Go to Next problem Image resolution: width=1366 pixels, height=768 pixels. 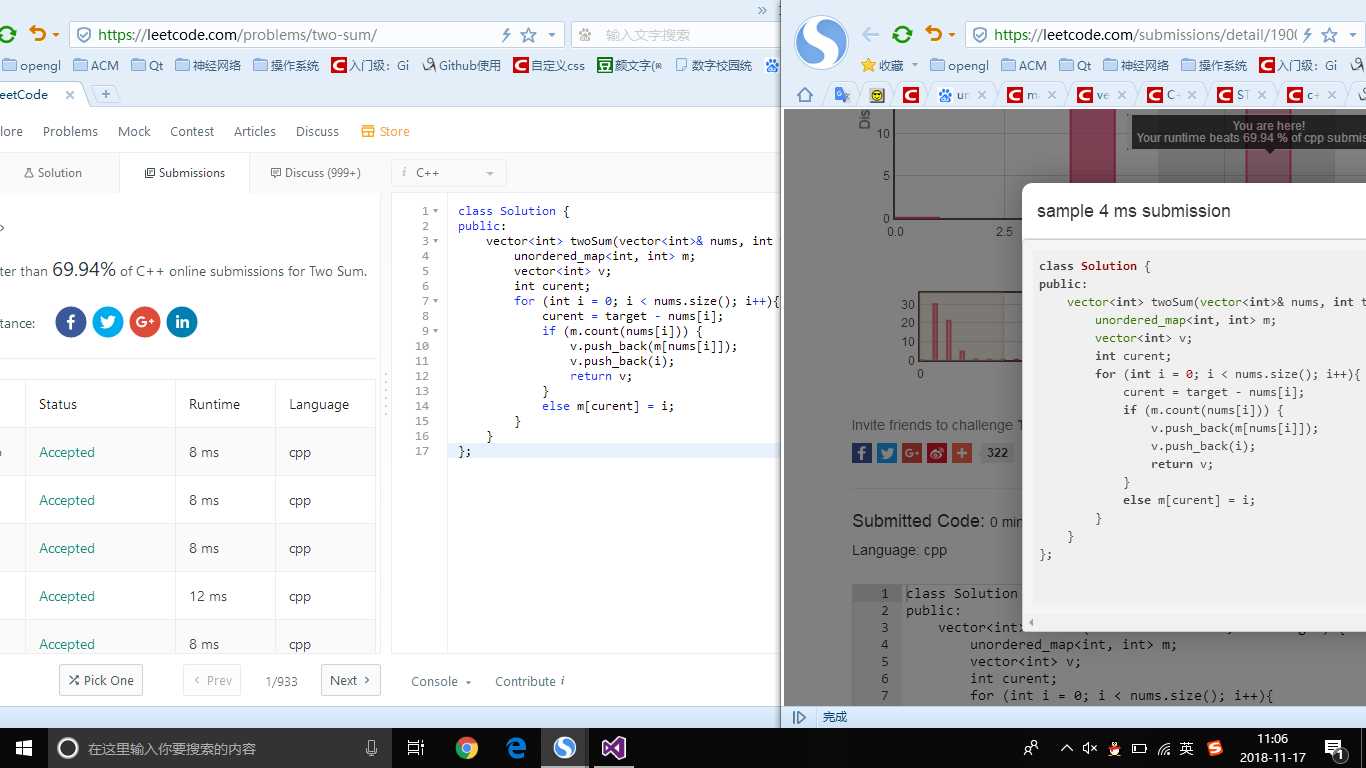351,680
